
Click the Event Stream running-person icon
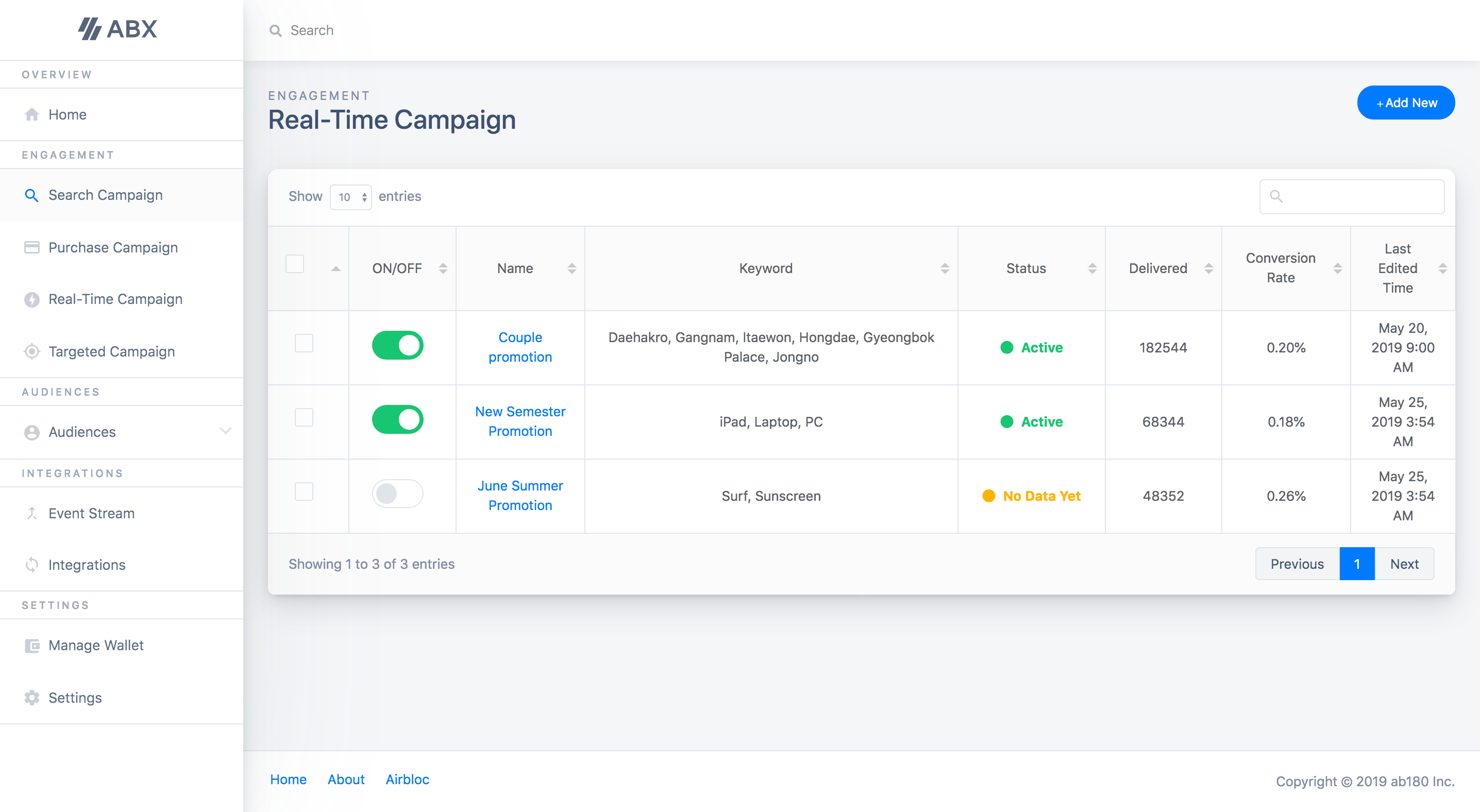(31, 513)
